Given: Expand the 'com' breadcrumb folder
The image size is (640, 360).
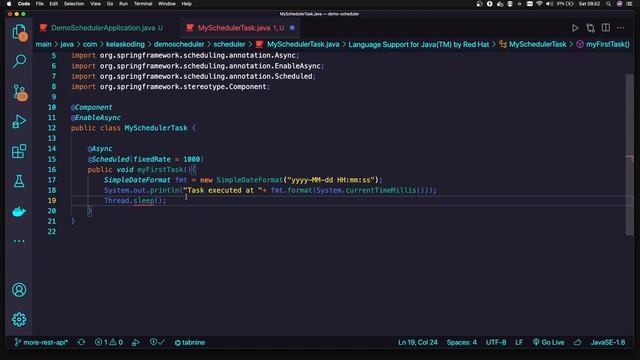Looking at the screenshot, I should point(90,44).
